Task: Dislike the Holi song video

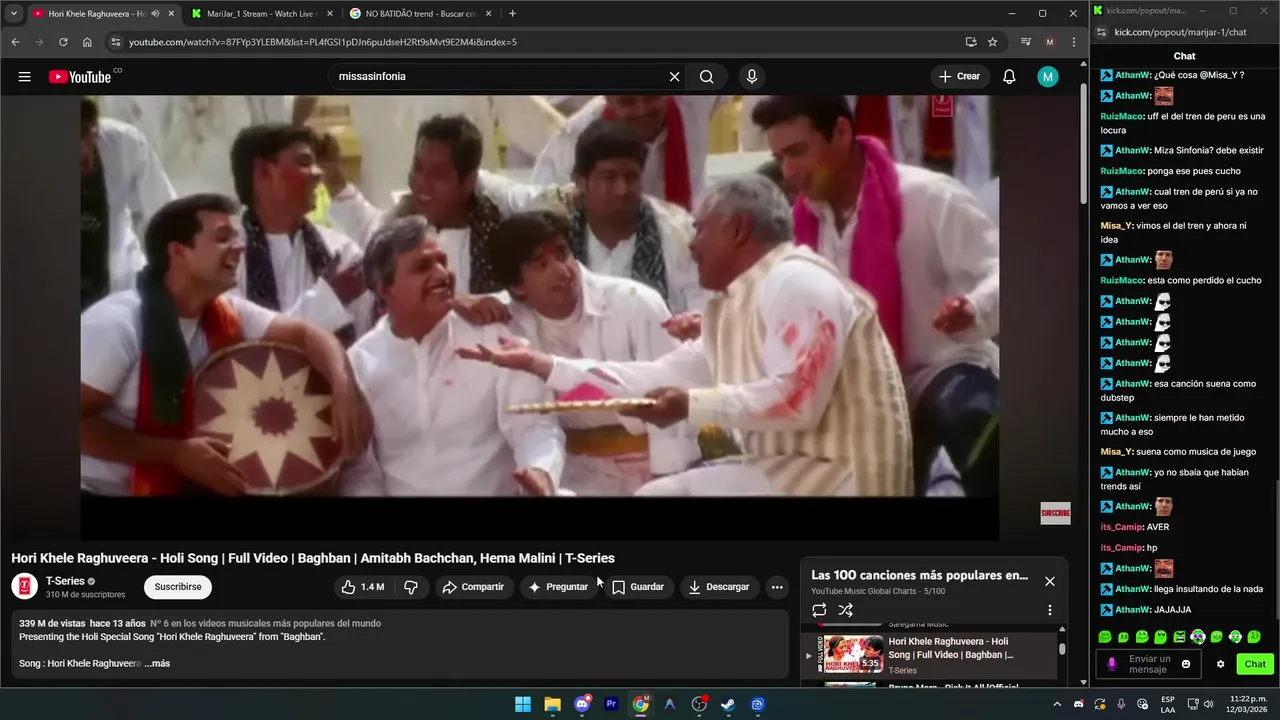Action: pyautogui.click(x=410, y=587)
